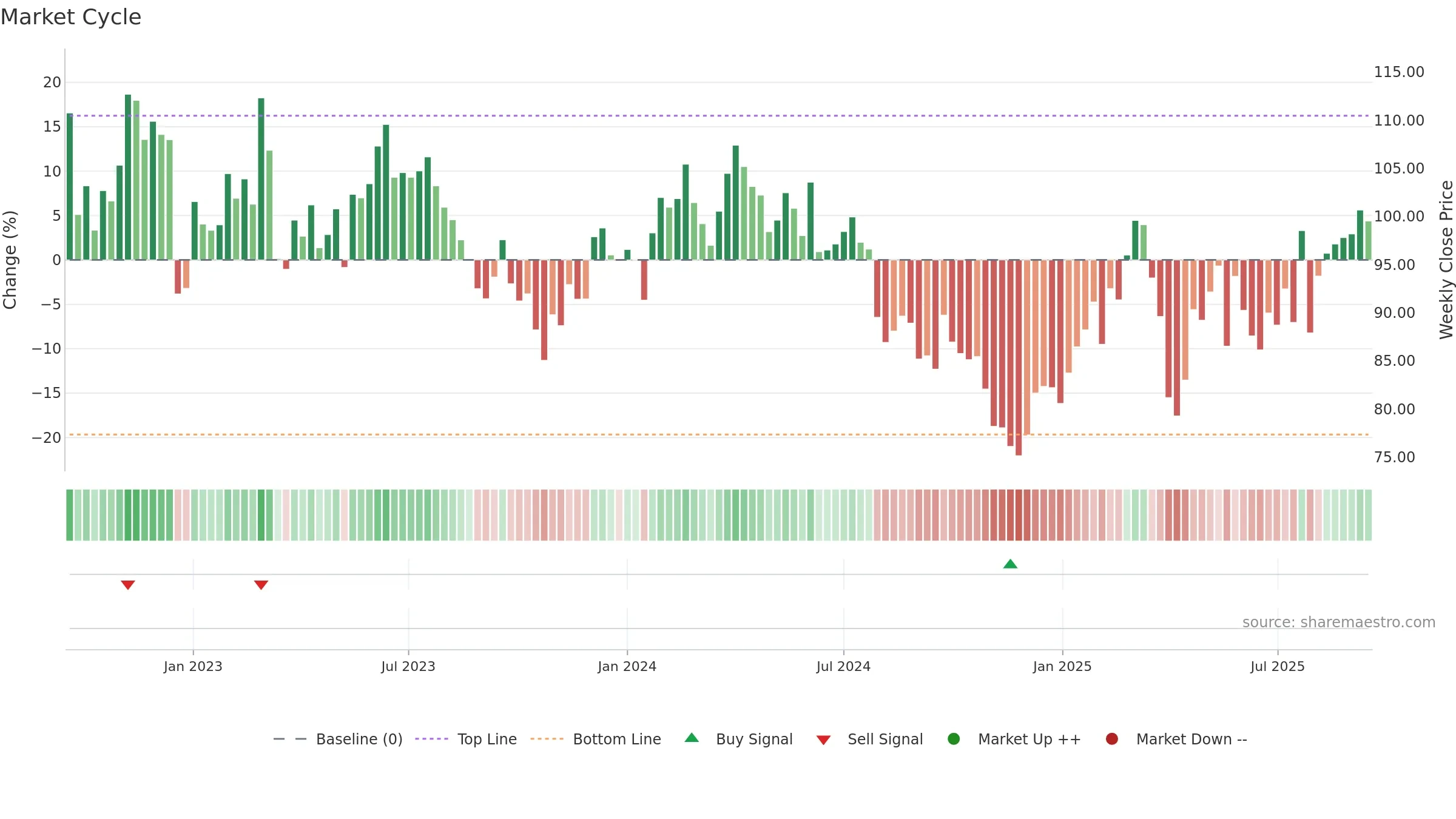Click the green Buy Signal triangle marker near Jan 2025
1456x819 pixels.
(1010, 564)
